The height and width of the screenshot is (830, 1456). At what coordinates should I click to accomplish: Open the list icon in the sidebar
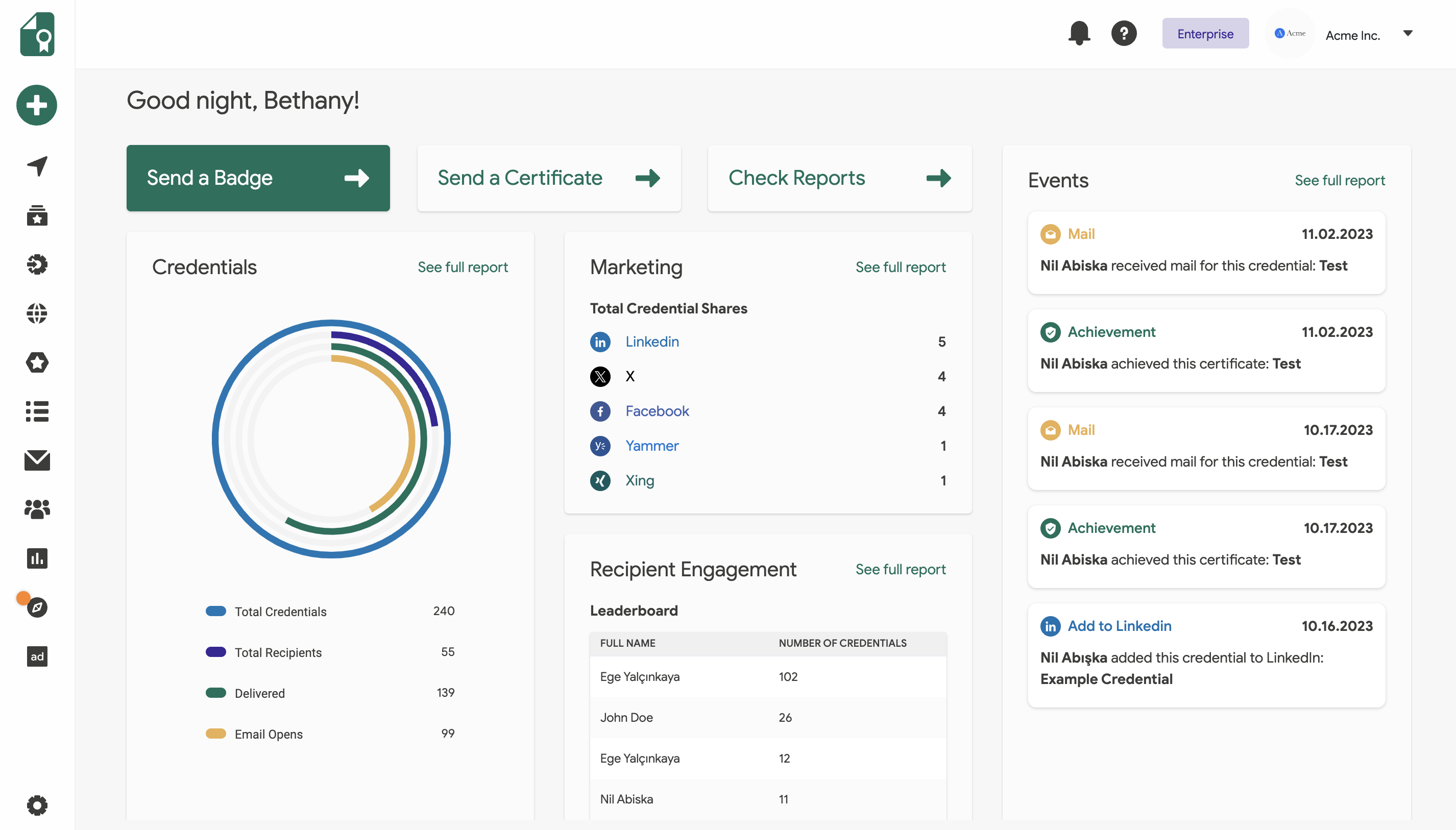coord(36,411)
